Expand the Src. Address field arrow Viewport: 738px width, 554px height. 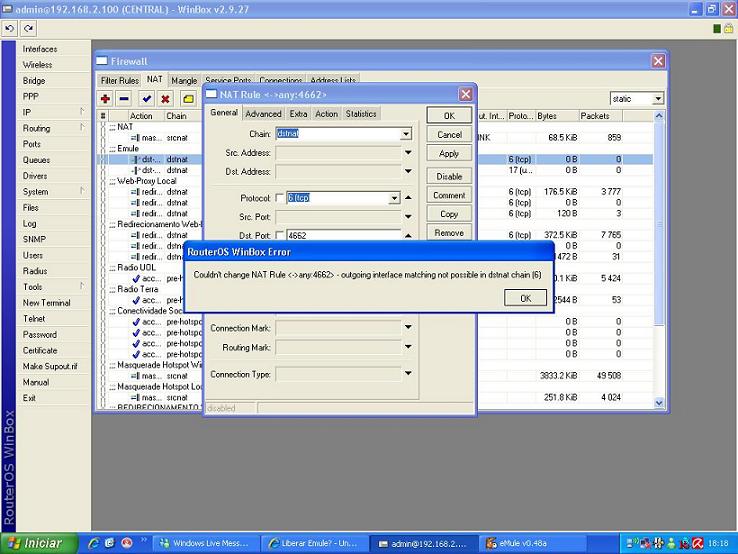pyautogui.click(x=408, y=153)
